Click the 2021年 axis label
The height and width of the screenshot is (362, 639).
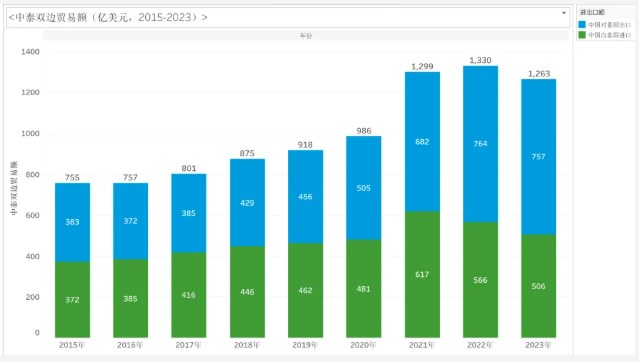(x=422, y=345)
